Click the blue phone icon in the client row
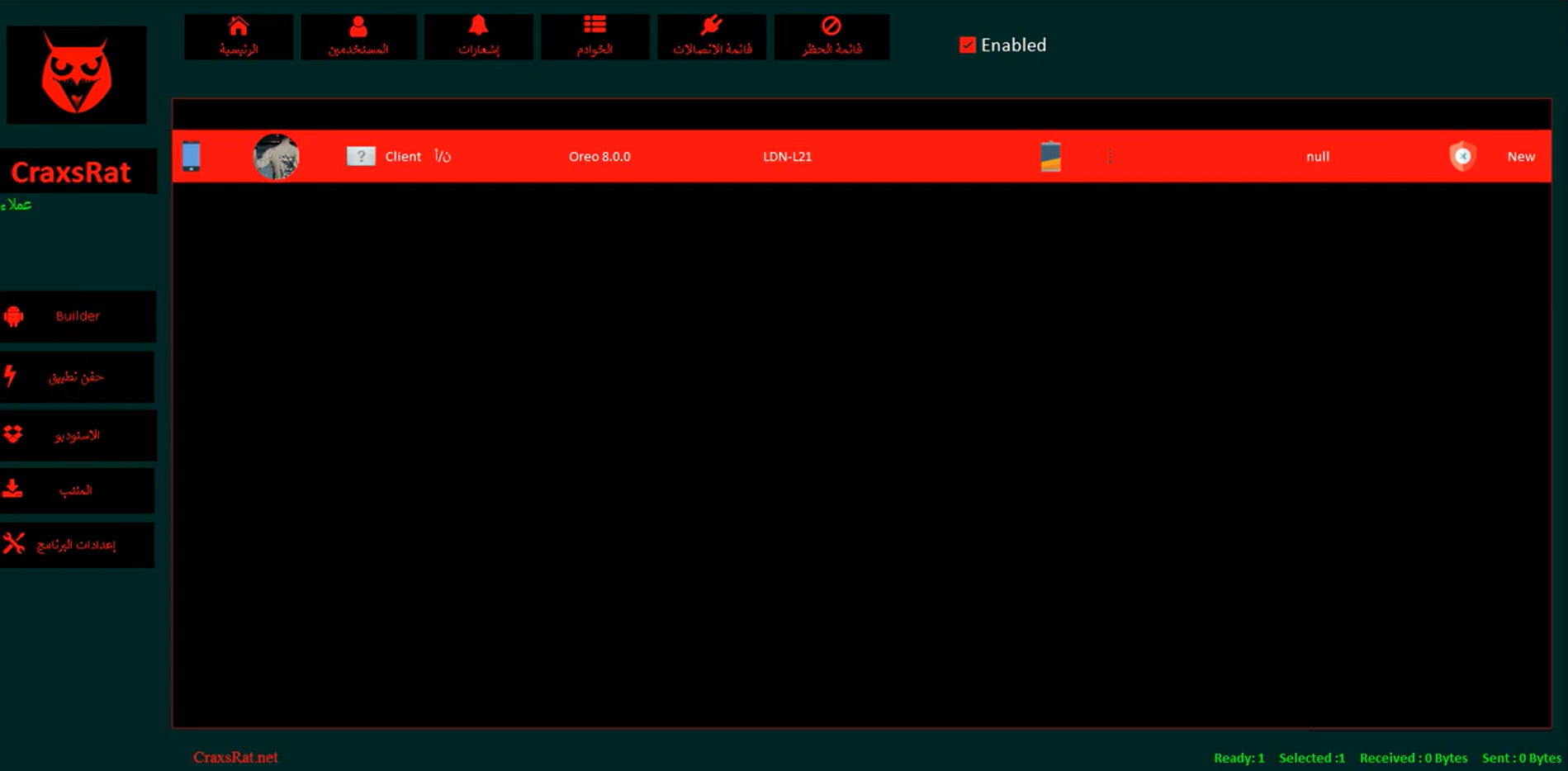The height and width of the screenshot is (771, 1568). pyautogui.click(x=192, y=156)
